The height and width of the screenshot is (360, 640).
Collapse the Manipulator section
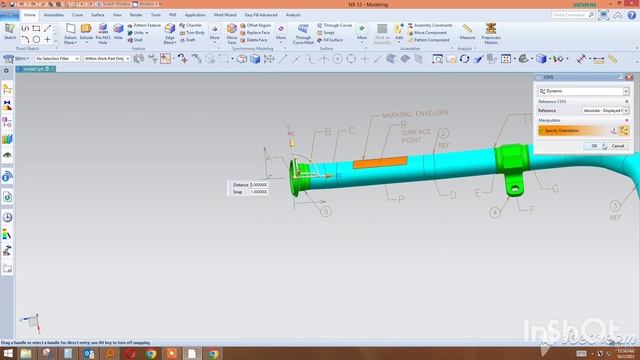[x=627, y=120]
